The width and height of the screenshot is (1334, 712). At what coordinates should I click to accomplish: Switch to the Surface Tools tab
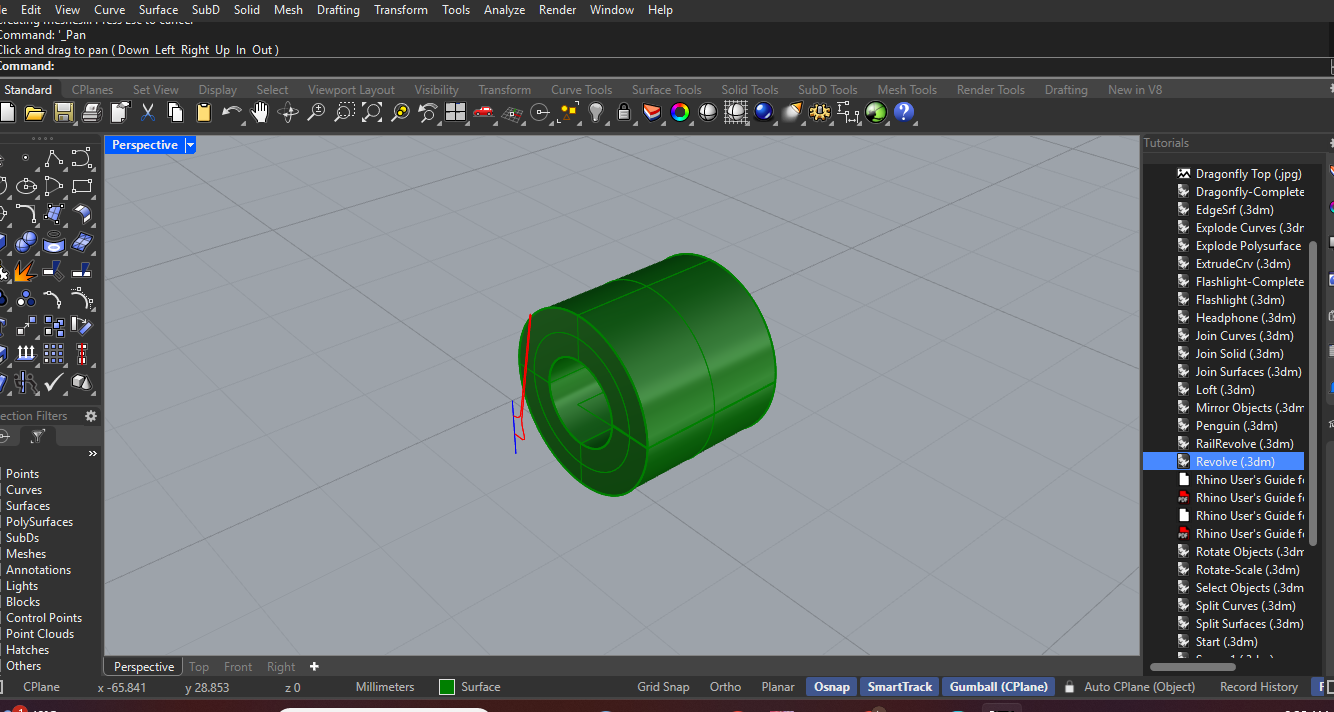point(667,89)
